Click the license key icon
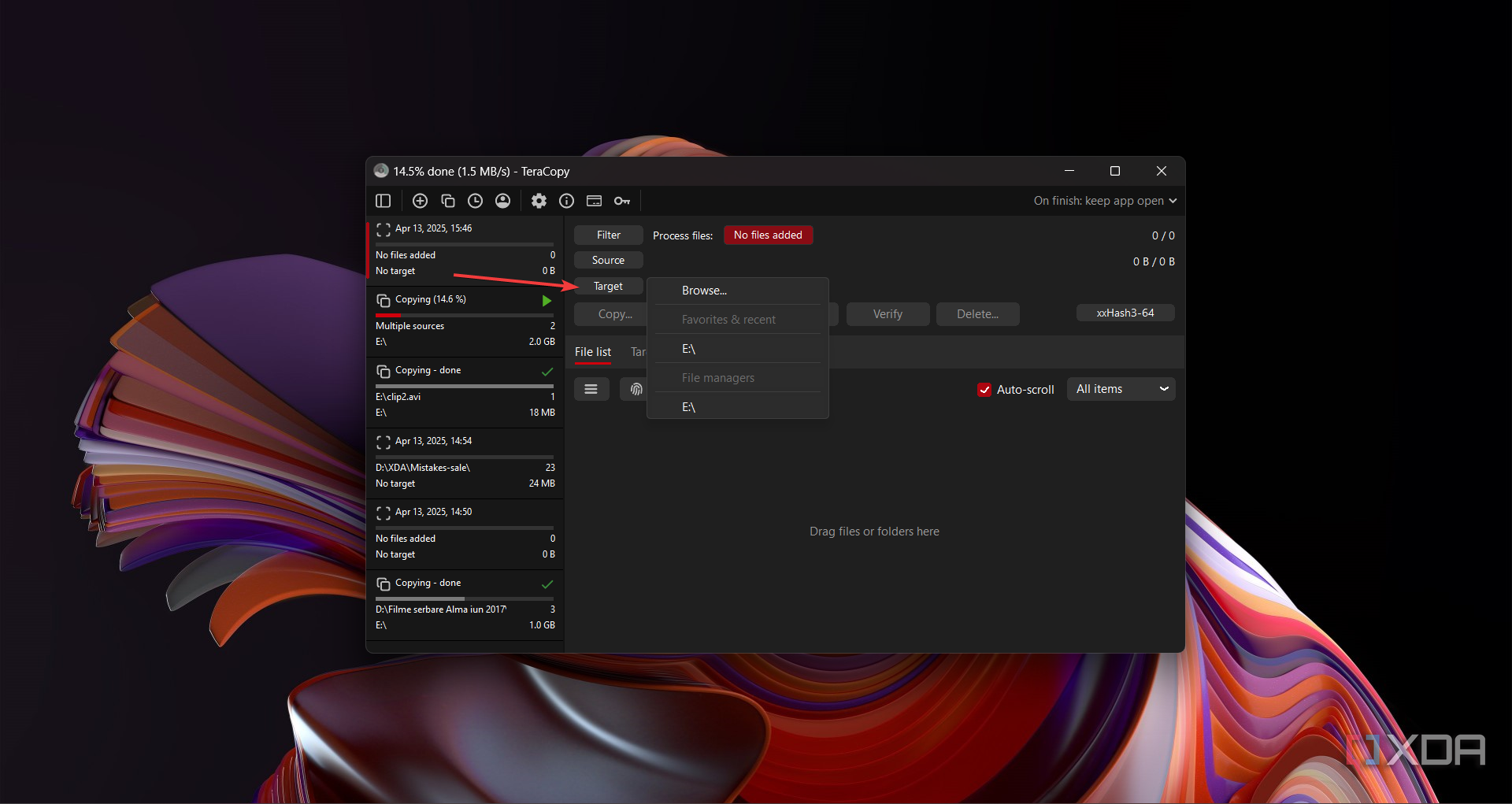The width and height of the screenshot is (1512, 804). [622, 201]
